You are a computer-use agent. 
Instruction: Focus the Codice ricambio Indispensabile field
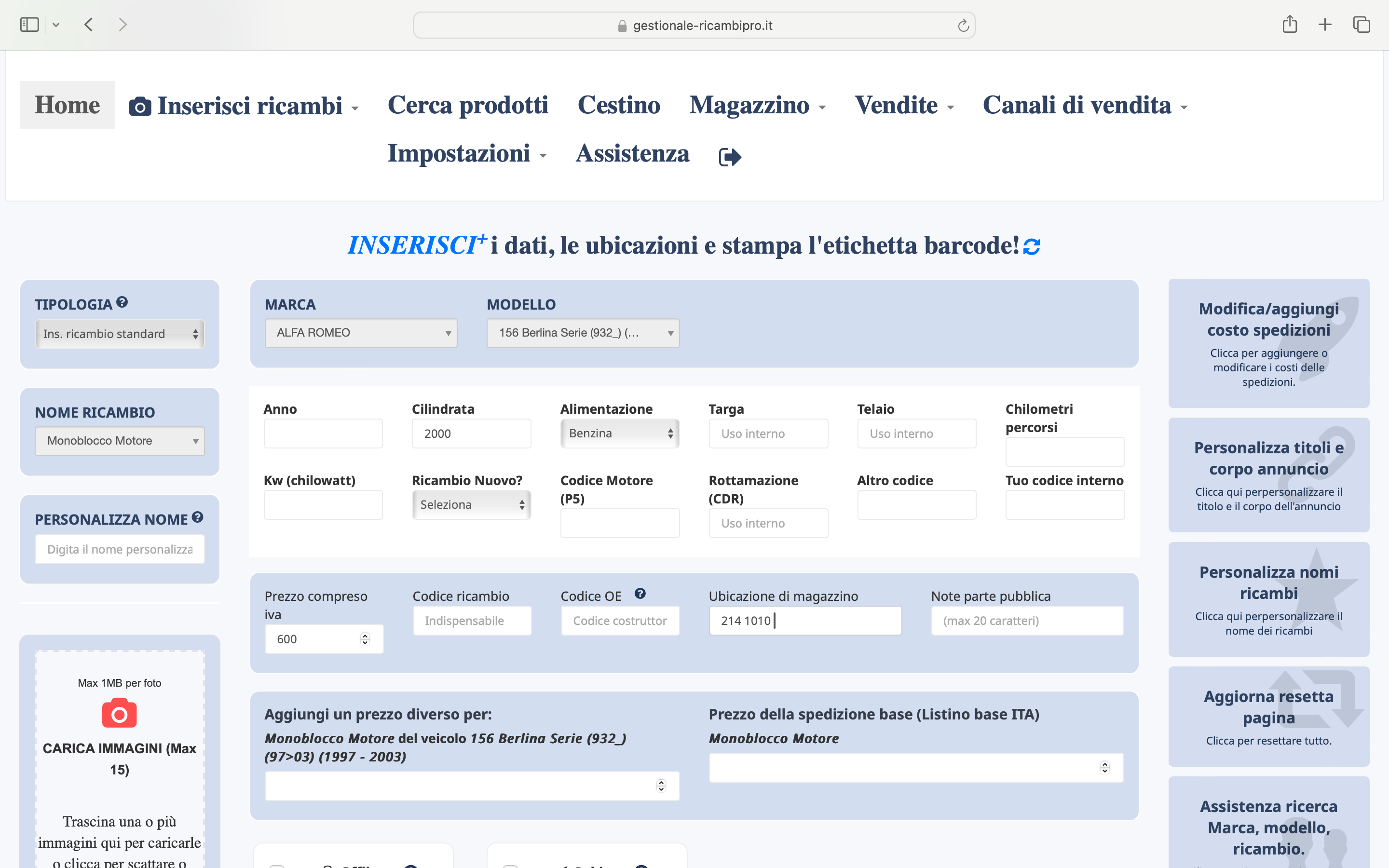pos(472,621)
